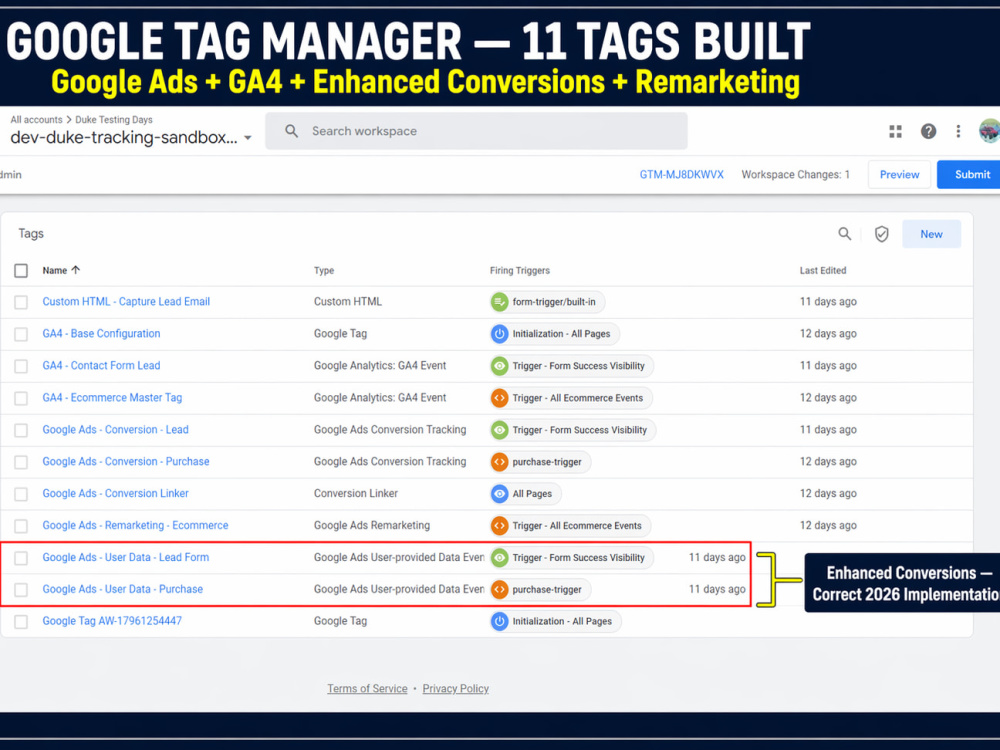Viewport: 1000px width, 750px height.
Task: Open container ID GTM-MJ8DKWVX link
Action: (682, 174)
